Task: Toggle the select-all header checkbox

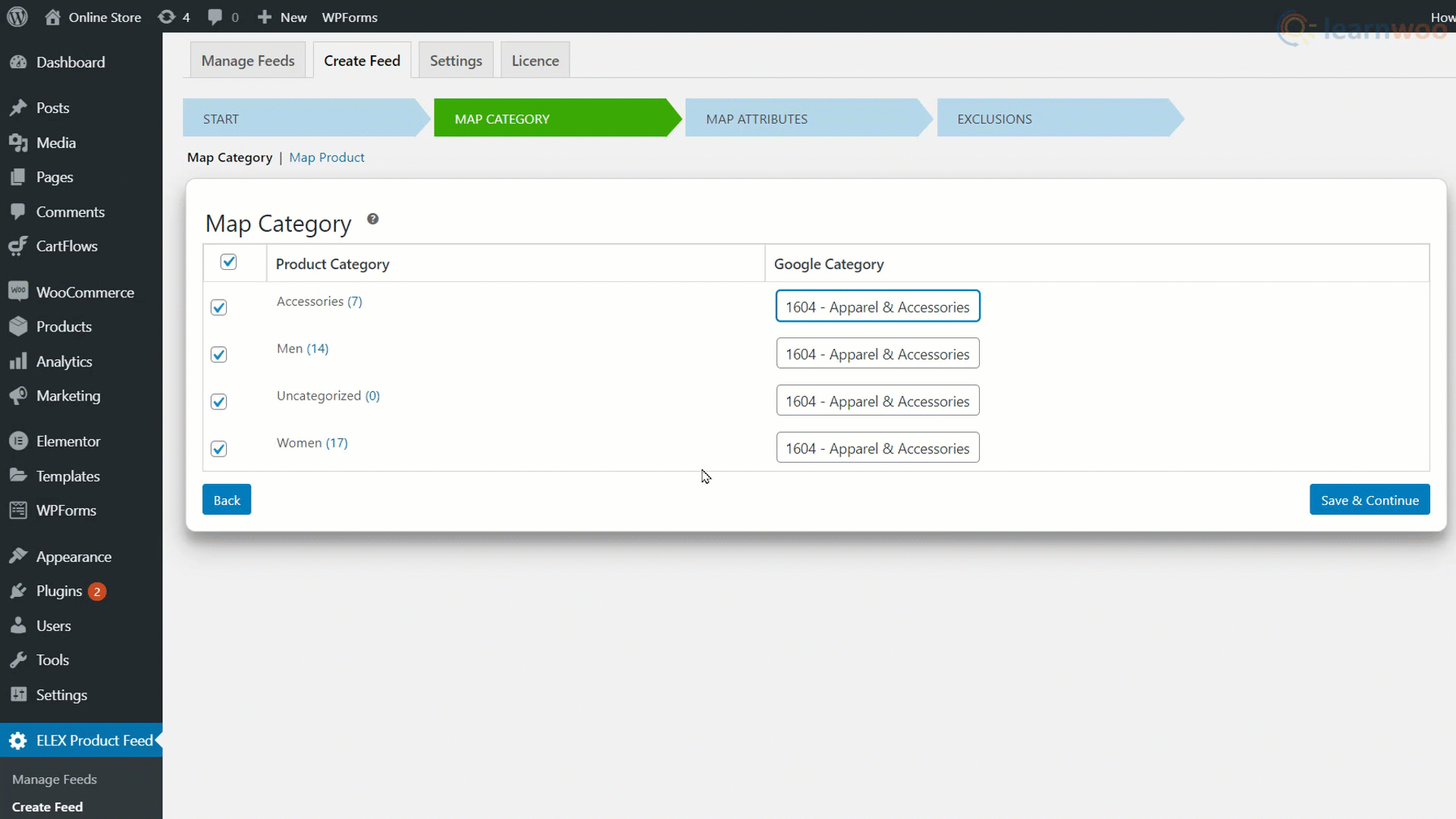Action: click(228, 262)
